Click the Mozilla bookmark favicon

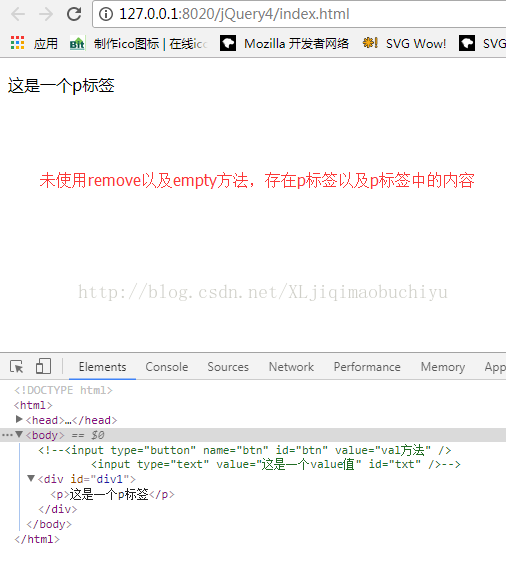coord(228,43)
